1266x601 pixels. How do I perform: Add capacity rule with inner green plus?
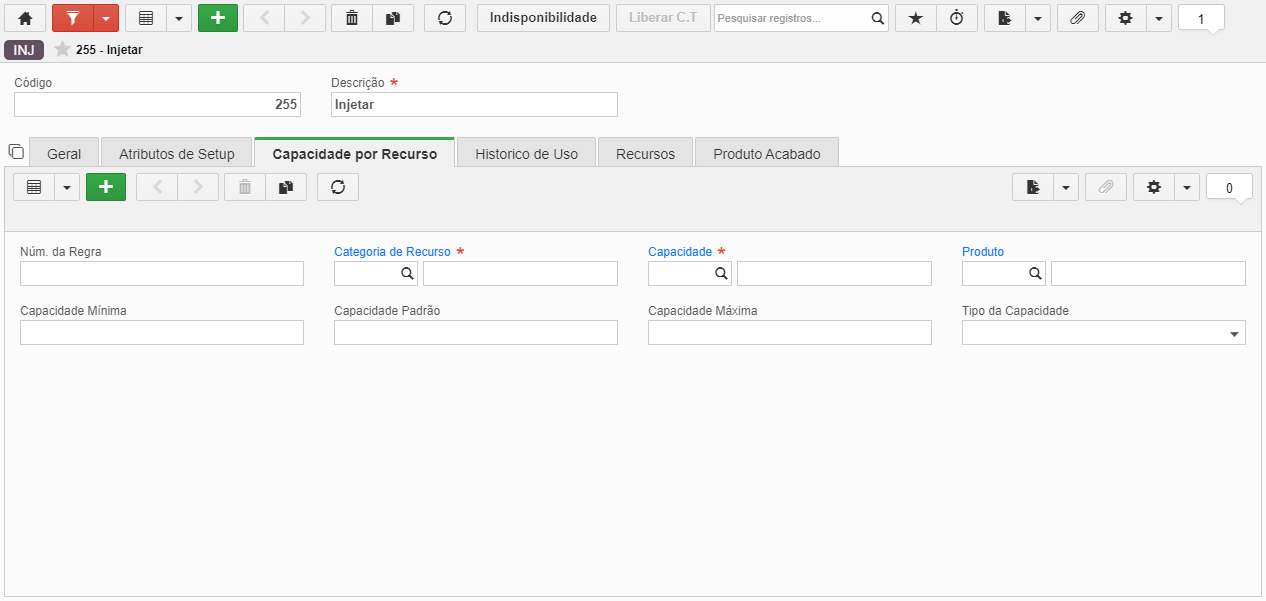point(106,187)
